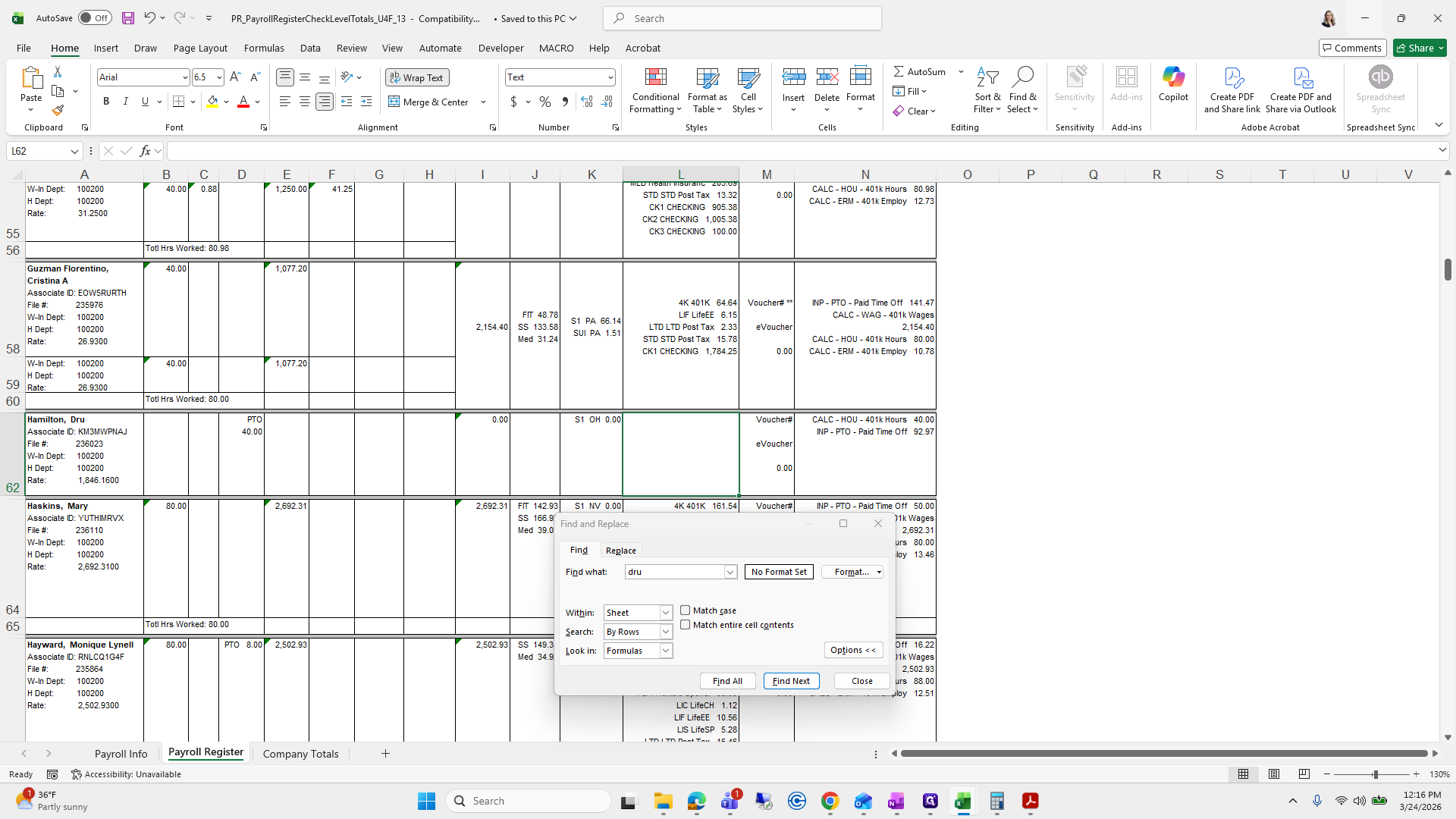Switch to the Replace tab
Screen dimensions: 1456x819
[620, 551]
